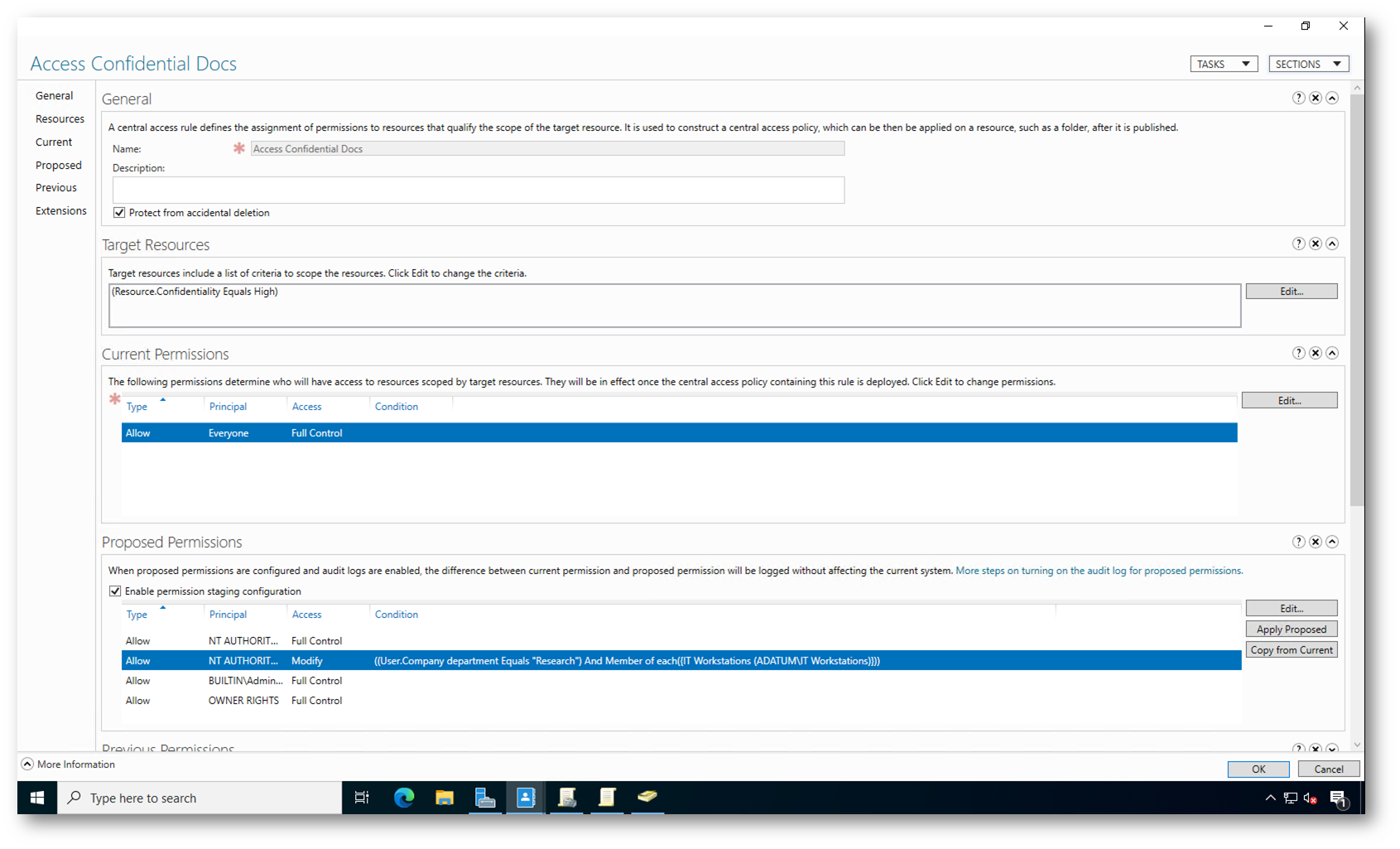Sort Current Permissions by the Access column
Viewport: 1400px width, 849px height.
[306, 407]
